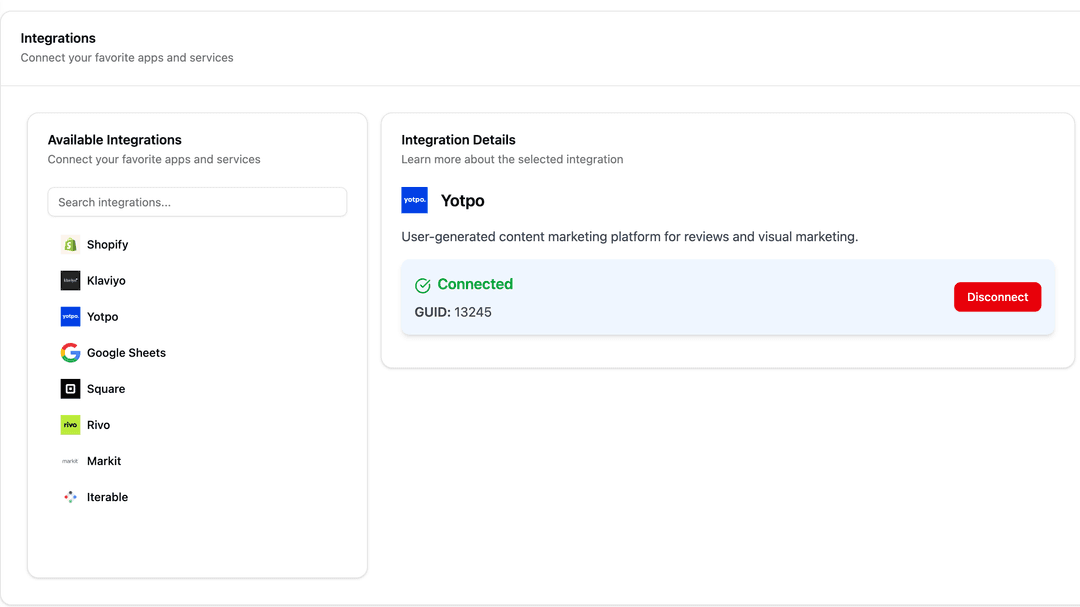Click the green Rivo logo icon
The height and width of the screenshot is (607, 1080).
click(70, 425)
